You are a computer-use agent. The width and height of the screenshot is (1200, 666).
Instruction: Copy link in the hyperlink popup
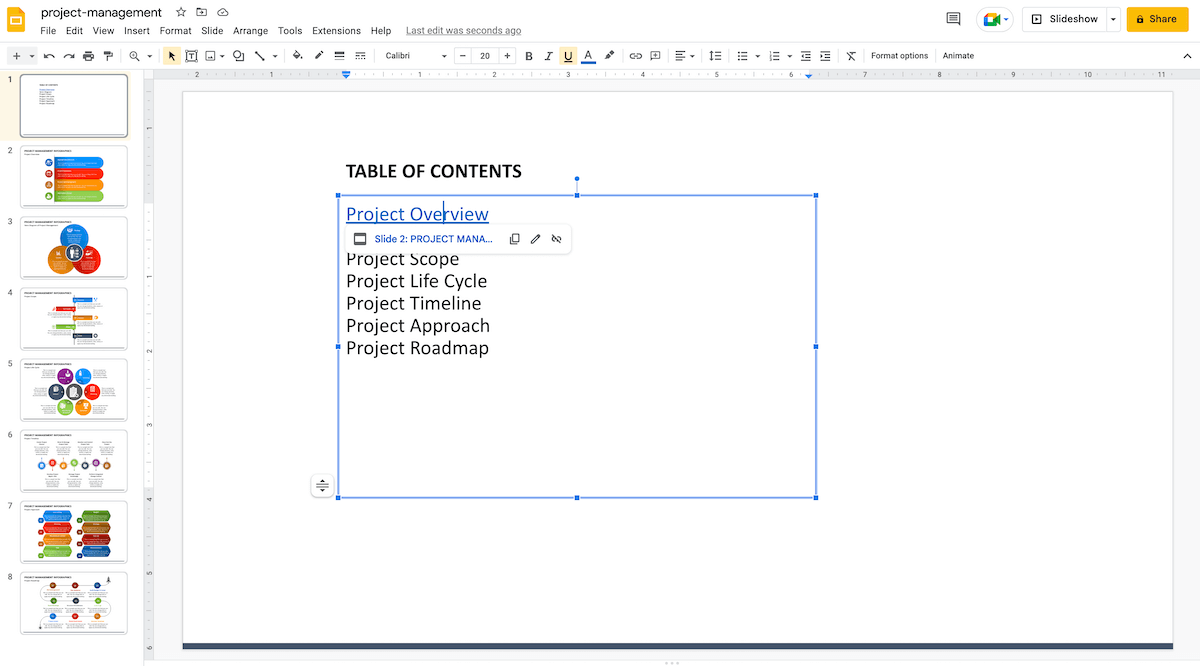(514, 239)
